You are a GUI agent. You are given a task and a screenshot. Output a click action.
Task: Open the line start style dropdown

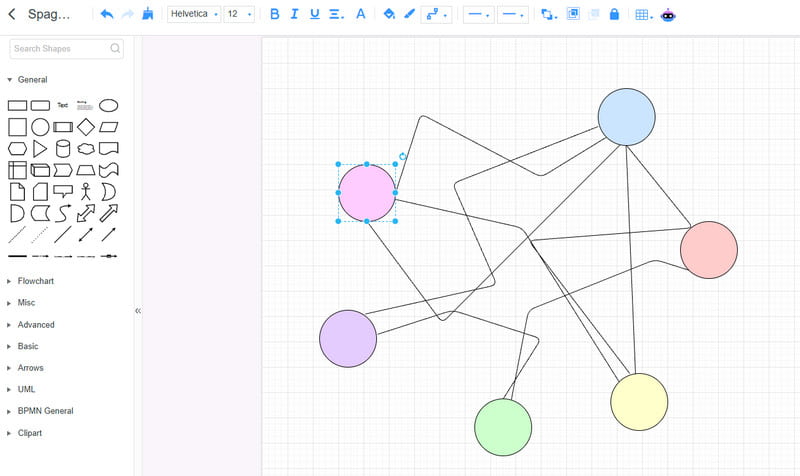[479, 15]
